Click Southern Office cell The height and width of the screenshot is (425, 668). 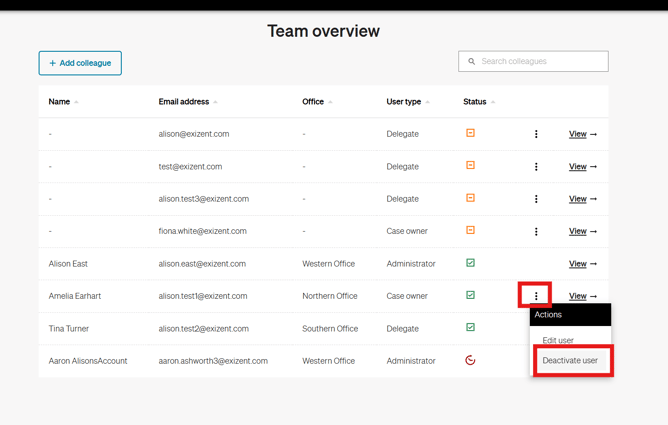tap(330, 329)
